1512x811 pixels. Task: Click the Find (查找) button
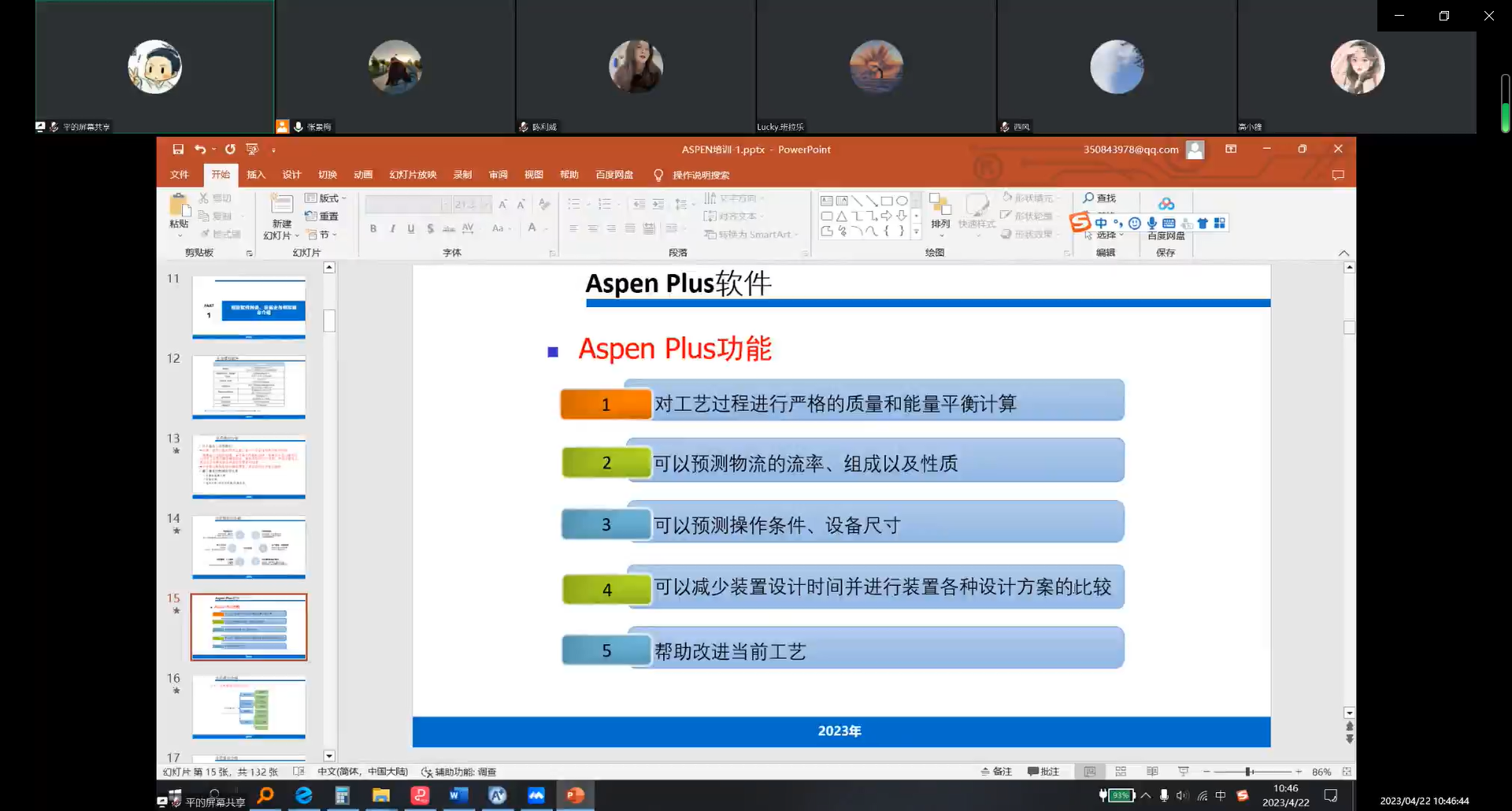point(1099,198)
